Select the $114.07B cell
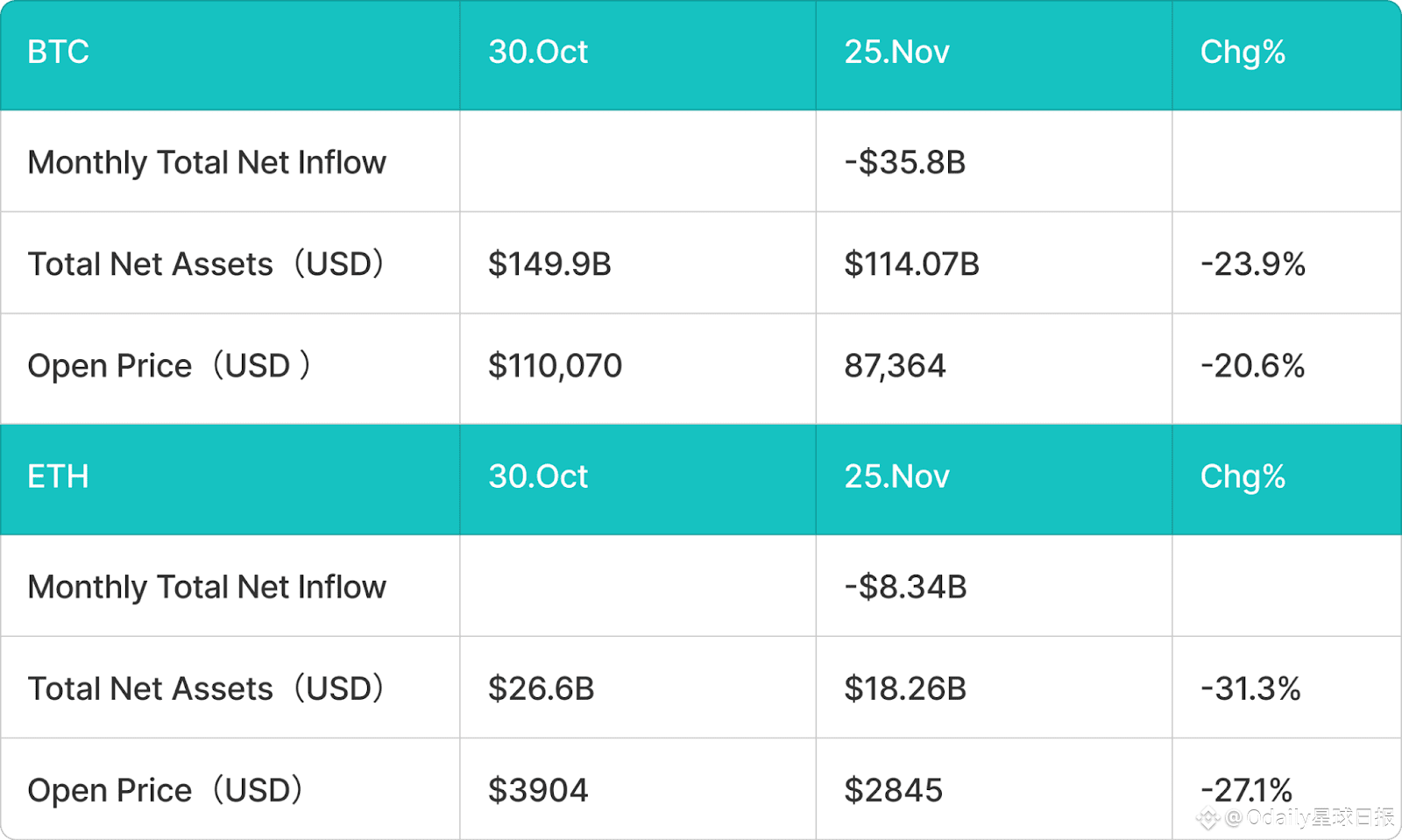This screenshot has width=1402, height=840. click(911, 265)
